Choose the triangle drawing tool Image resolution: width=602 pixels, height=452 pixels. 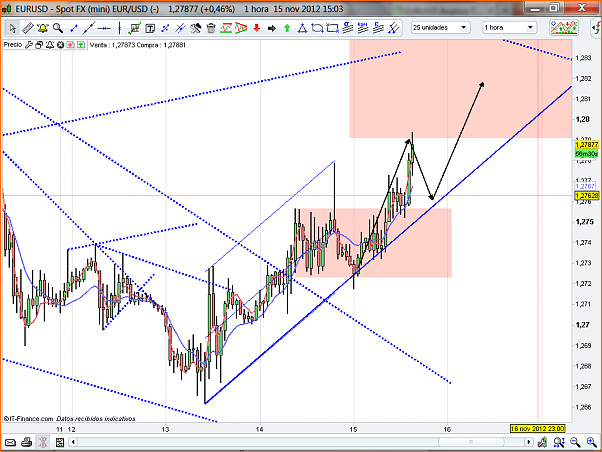pyautogui.click(x=303, y=28)
